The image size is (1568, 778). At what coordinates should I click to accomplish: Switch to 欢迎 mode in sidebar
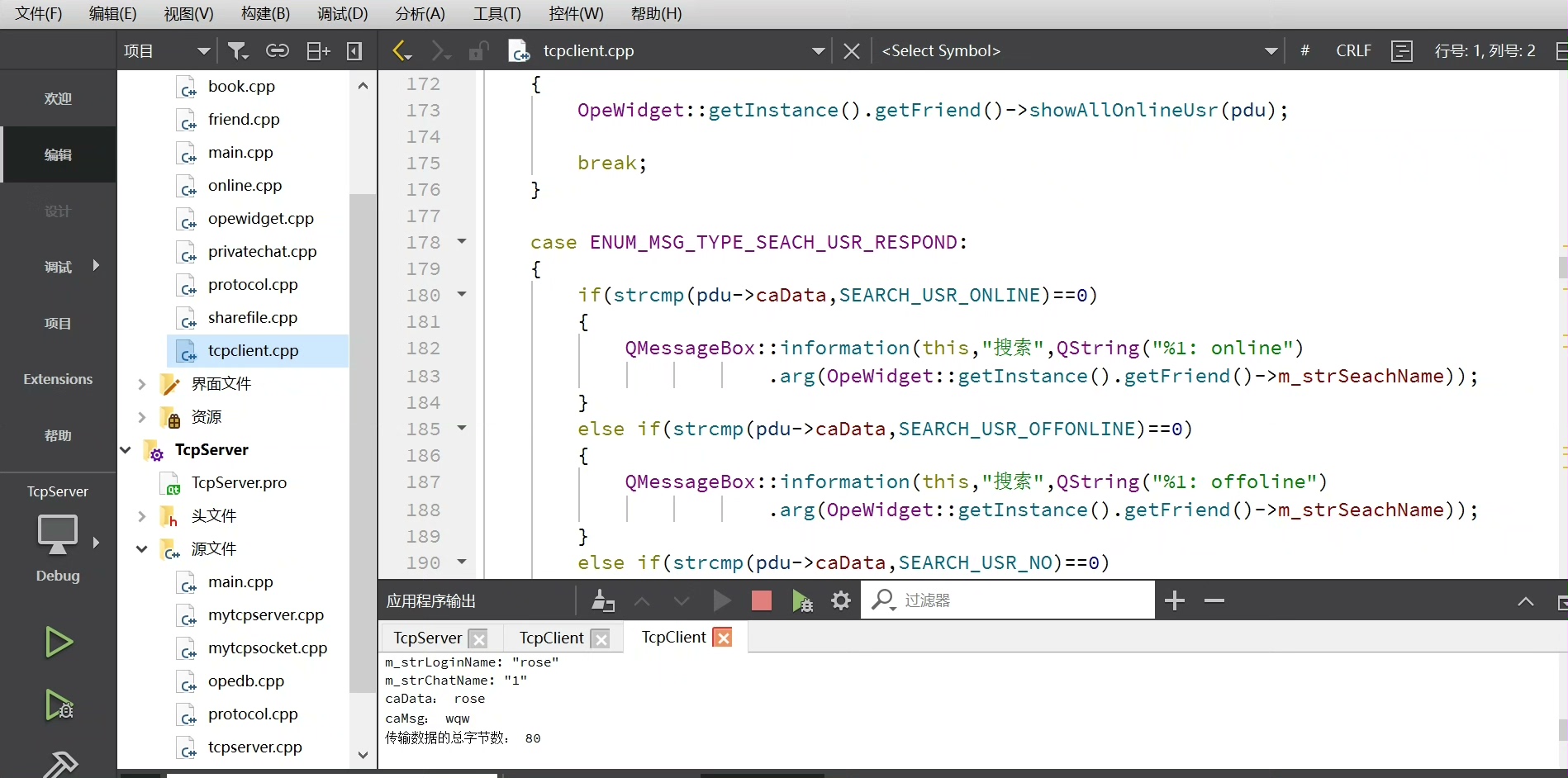tap(58, 98)
